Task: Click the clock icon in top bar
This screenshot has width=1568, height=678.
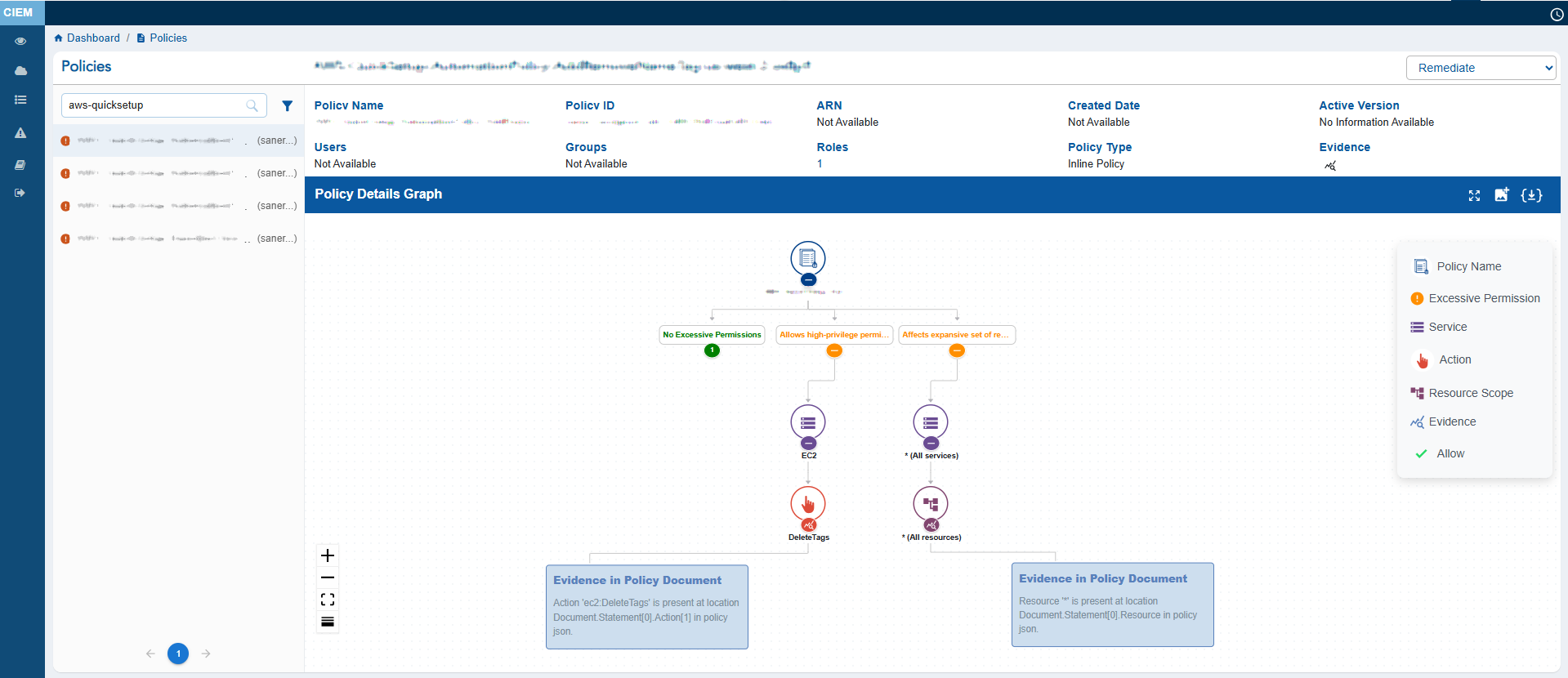Action: click(1557, 14)
